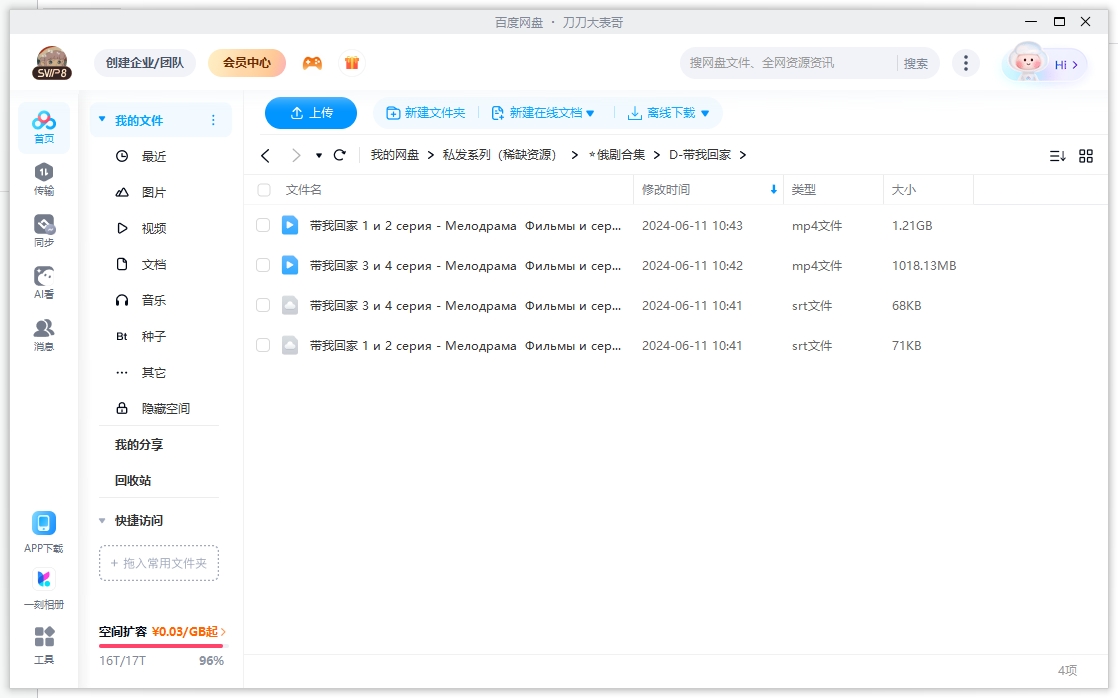Image resolution: width=1118 pixels, height=698 pixels.
Task: Open the 传输 transfers panel
Action: pos(42,178)
